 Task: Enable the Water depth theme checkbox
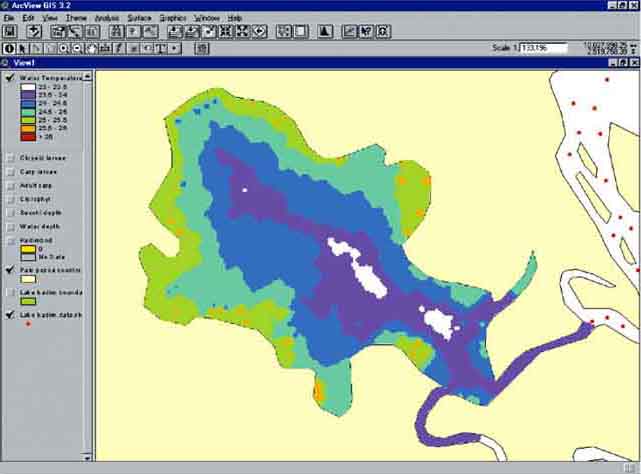pyautogui.click(x=10, y=226)
